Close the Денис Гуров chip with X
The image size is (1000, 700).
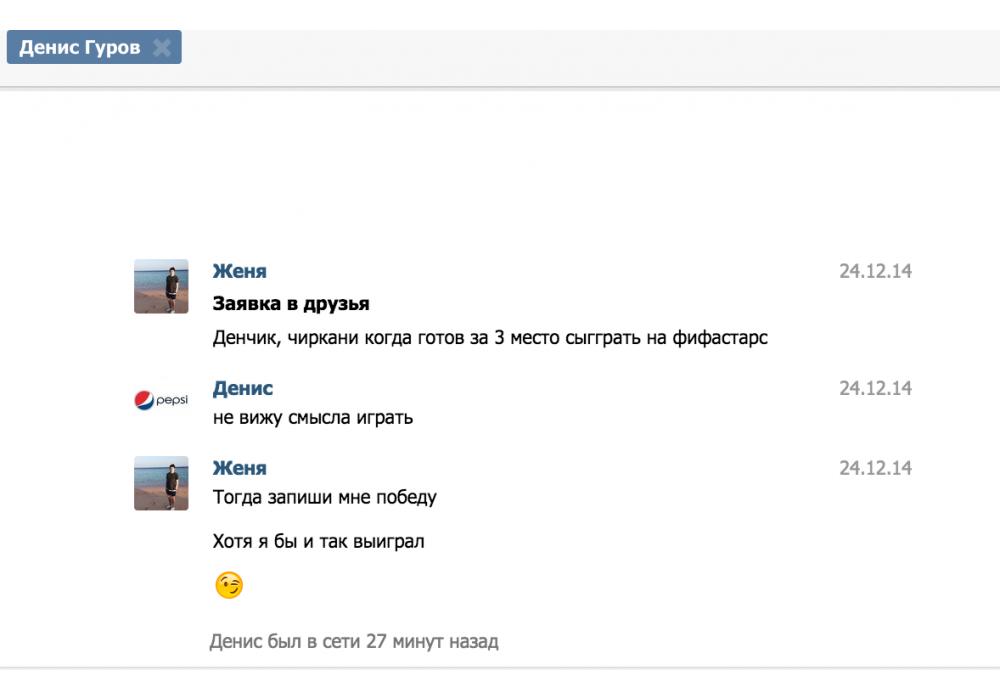point(162,47)
